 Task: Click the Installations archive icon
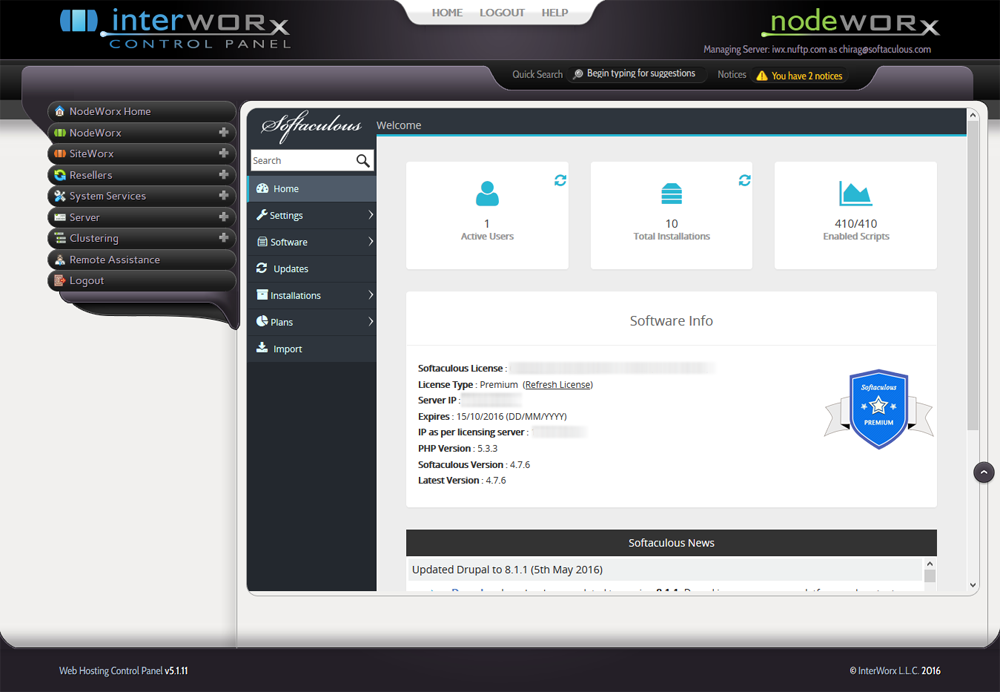pos(262,295)
